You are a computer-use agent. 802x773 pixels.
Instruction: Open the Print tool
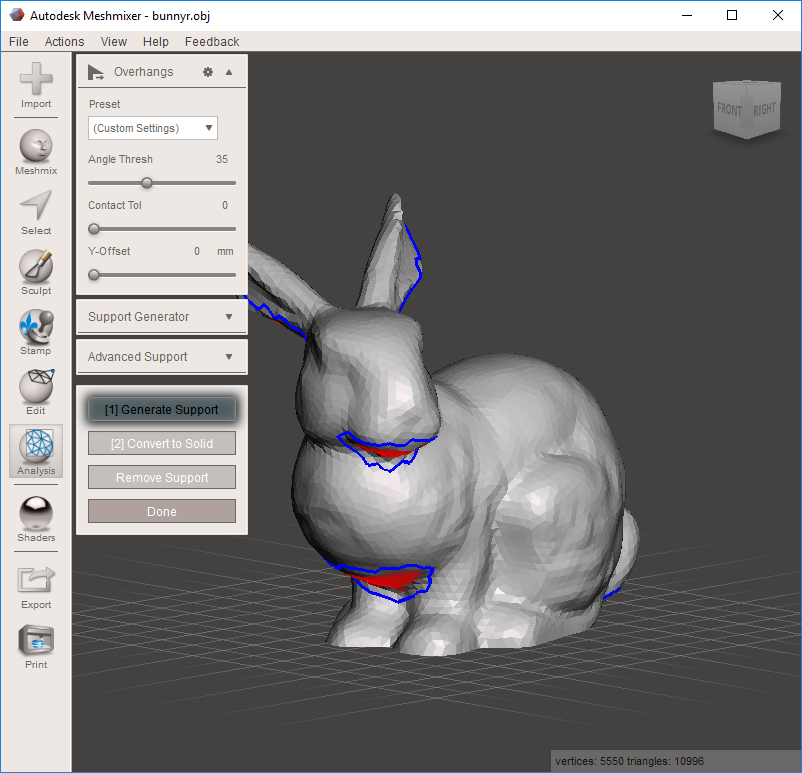click(36, 640)
